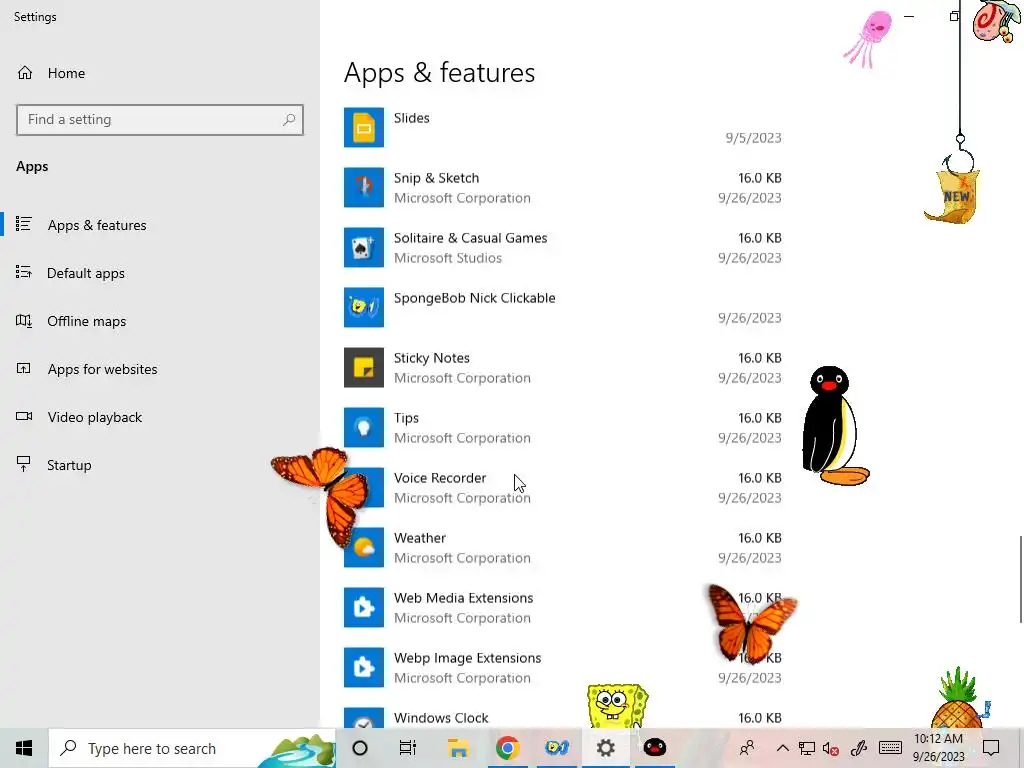Screen dimensions: 1024x768
Task: Open Offline maps section
Action: pos(160,321)
